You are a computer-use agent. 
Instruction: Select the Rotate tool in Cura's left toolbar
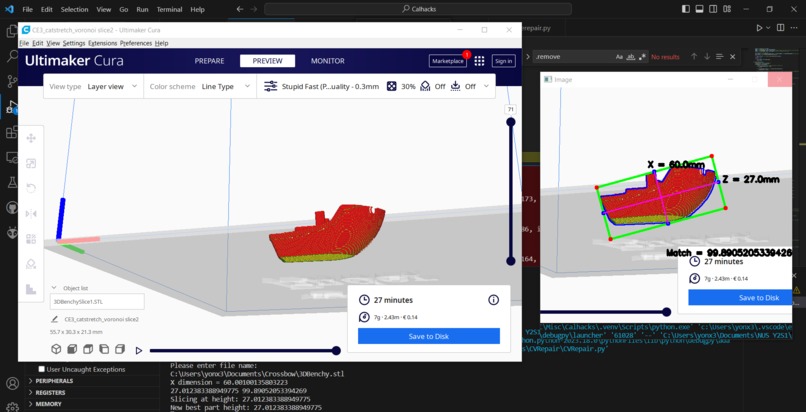pyautogui.click(x=31, y=188)
